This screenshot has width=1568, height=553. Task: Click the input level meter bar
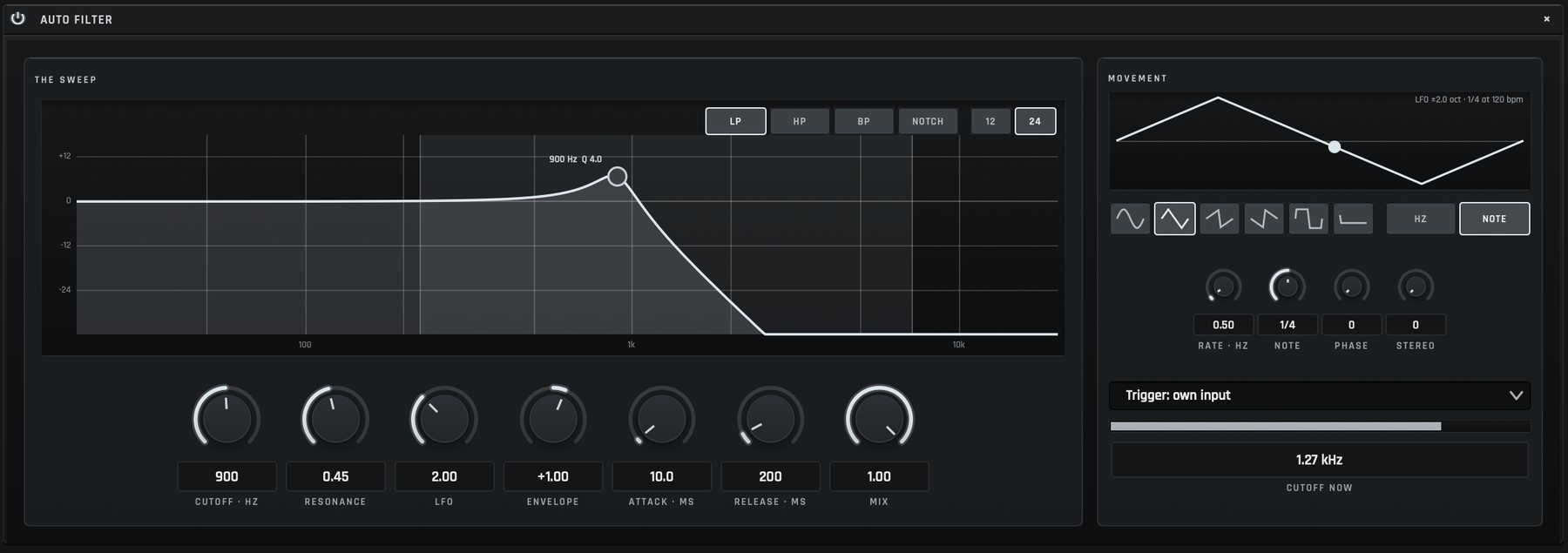(x=1320, y=427)
